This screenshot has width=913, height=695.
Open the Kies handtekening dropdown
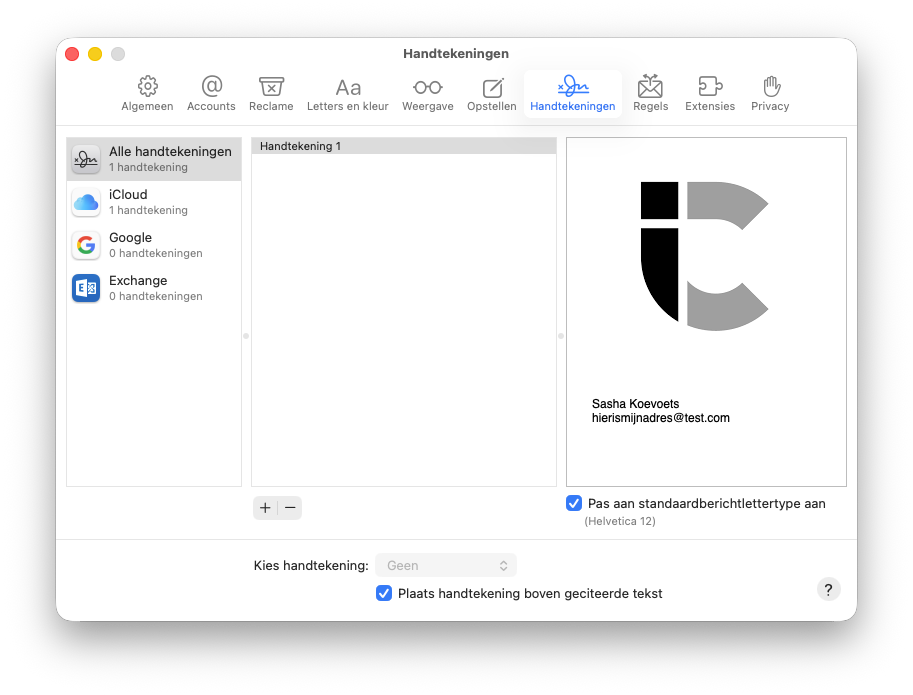446,565
